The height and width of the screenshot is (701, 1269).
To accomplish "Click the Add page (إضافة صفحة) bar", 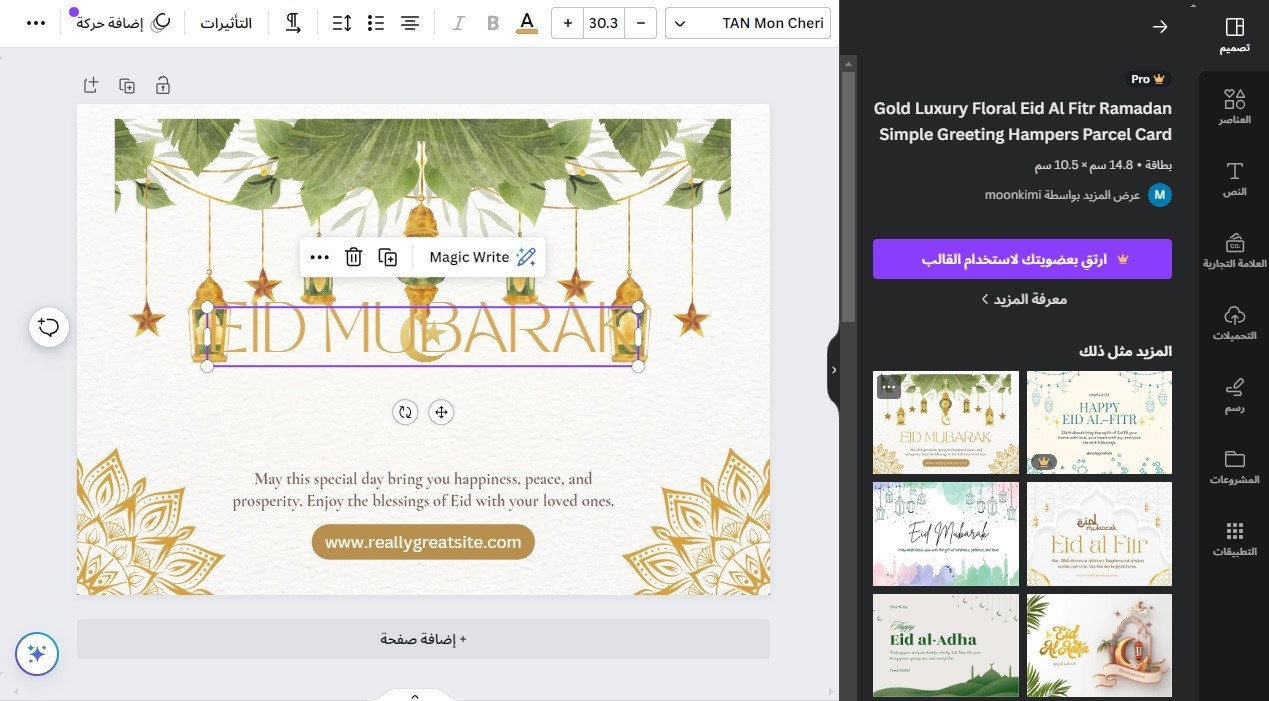I will click(x=423, y=639).
